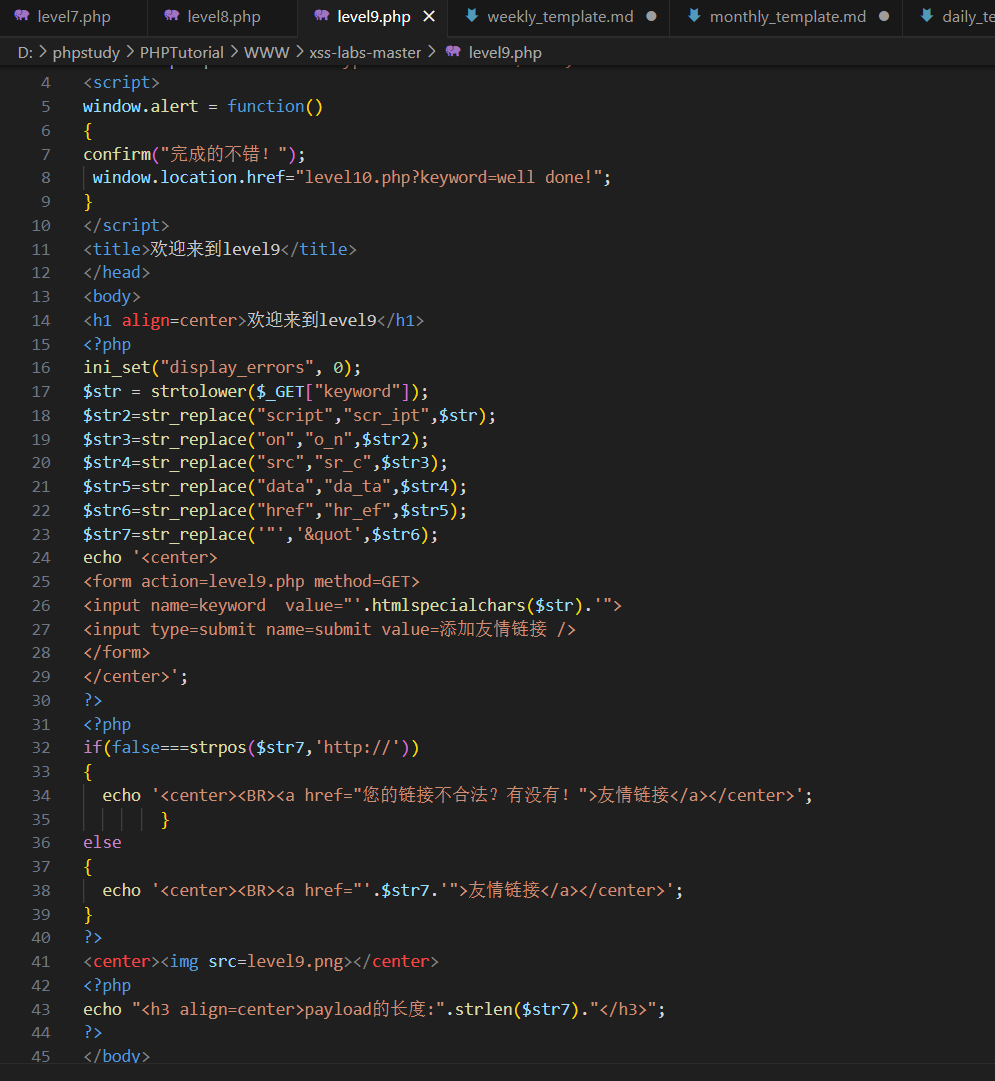Click '<body>' tag on line 13
Image resolution: width=995 pixels, height=1081 pixels.
[112, 296]
